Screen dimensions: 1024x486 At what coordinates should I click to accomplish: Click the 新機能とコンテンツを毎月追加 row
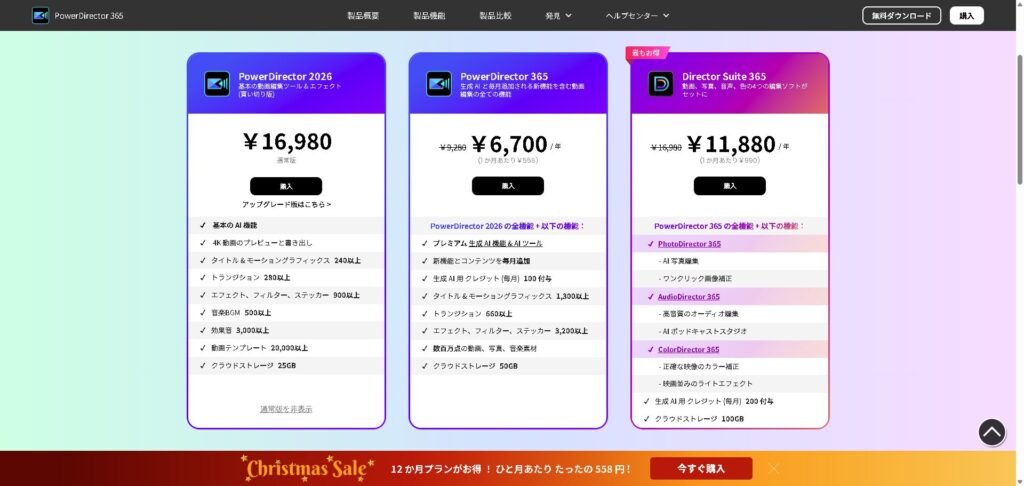pyautogui.click(x=507, y=261)
